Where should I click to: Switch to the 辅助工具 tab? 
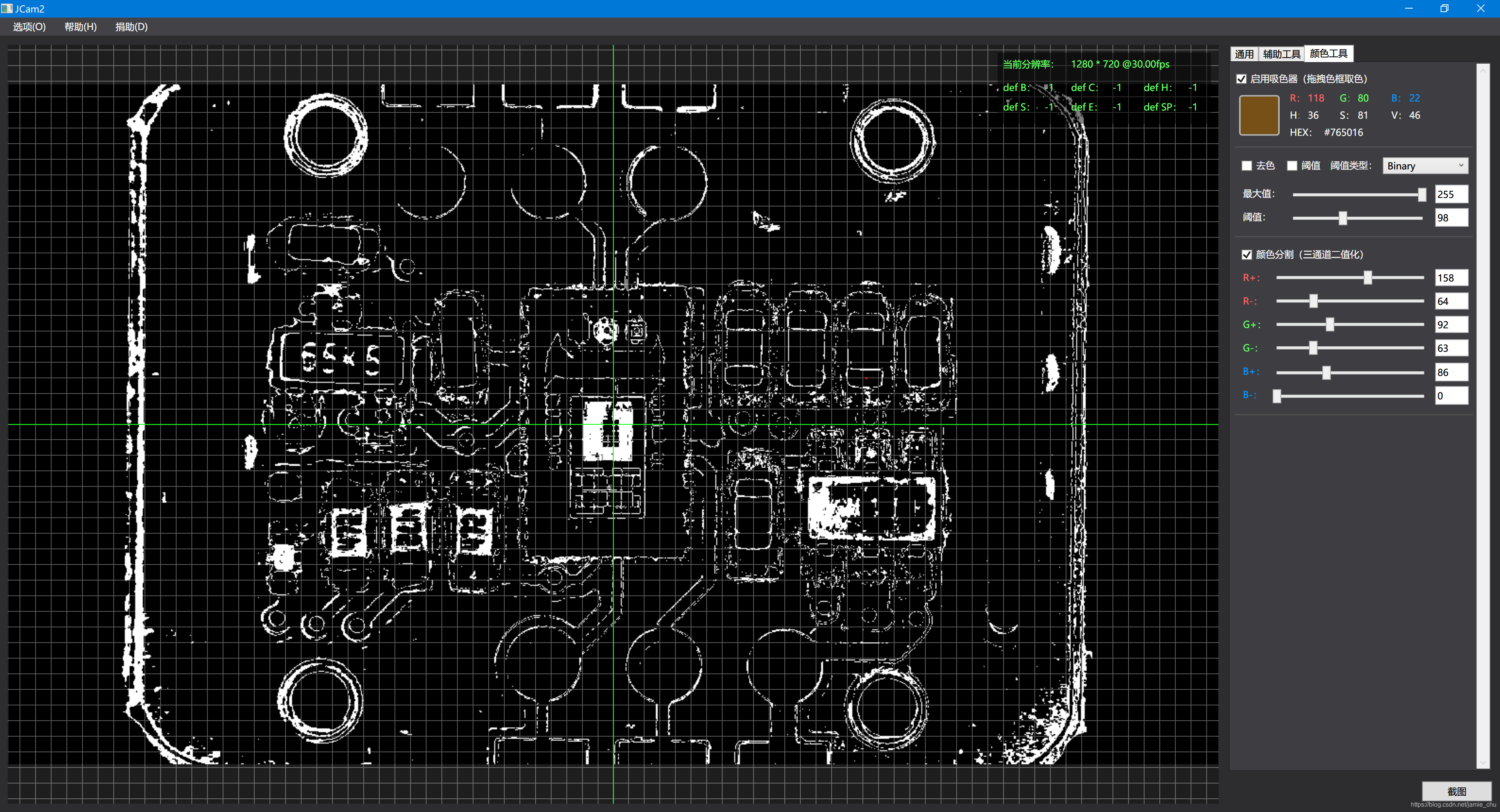[x=1281, y=54]
